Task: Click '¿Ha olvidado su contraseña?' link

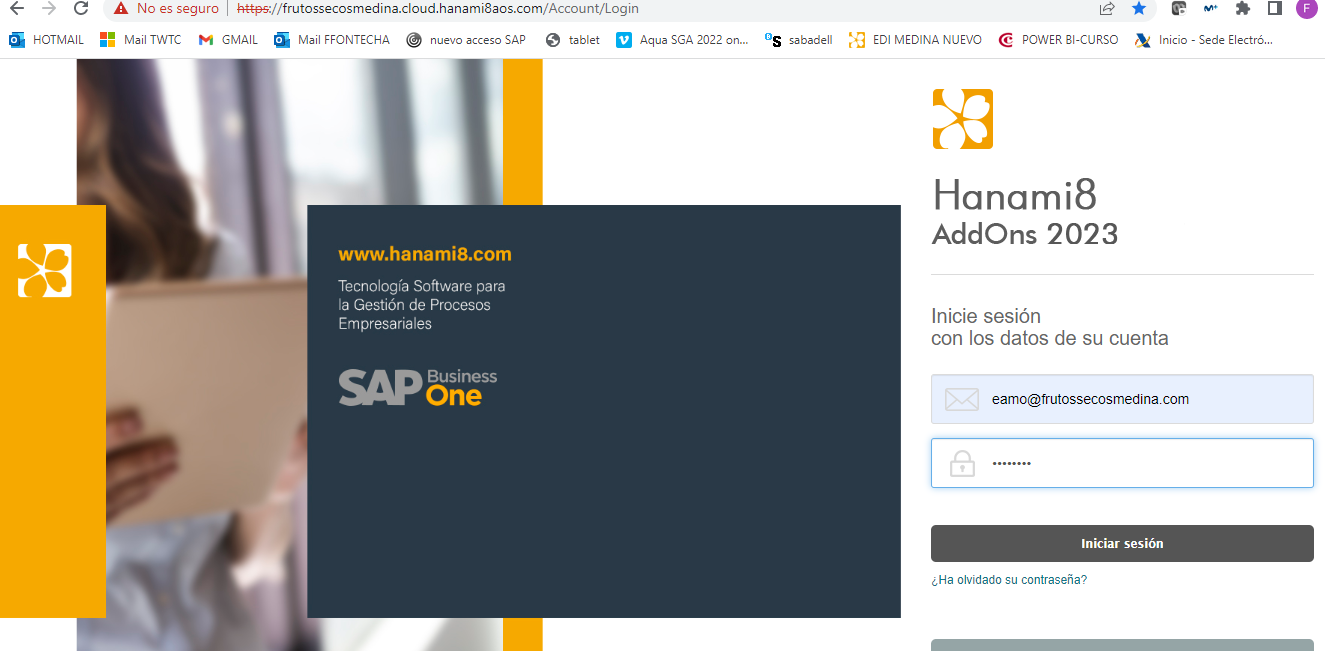Action: coord(1009,580)
